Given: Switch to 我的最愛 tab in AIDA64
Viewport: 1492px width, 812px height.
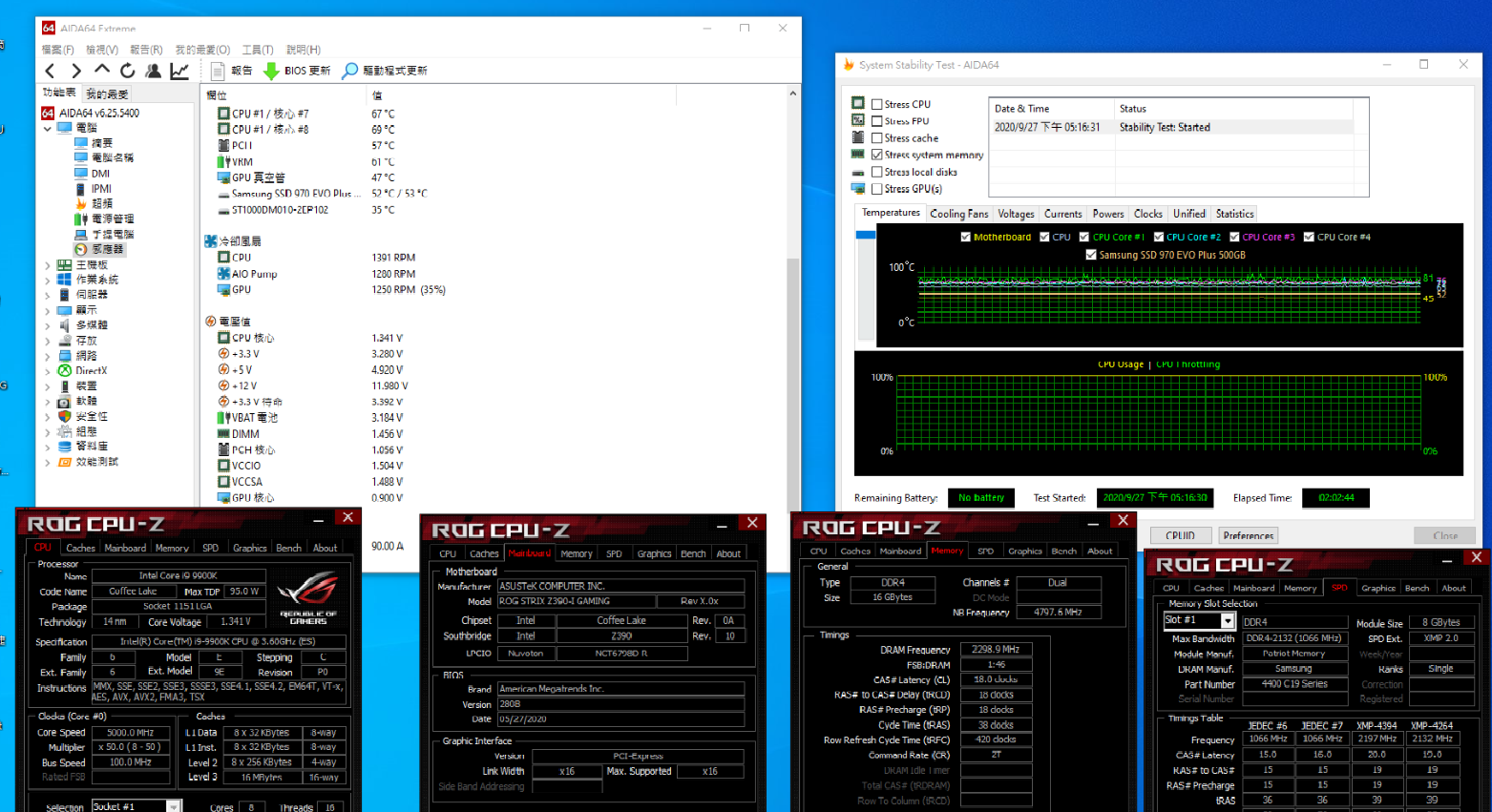Looking at the screenshot, I should click(x=107, y=94).
